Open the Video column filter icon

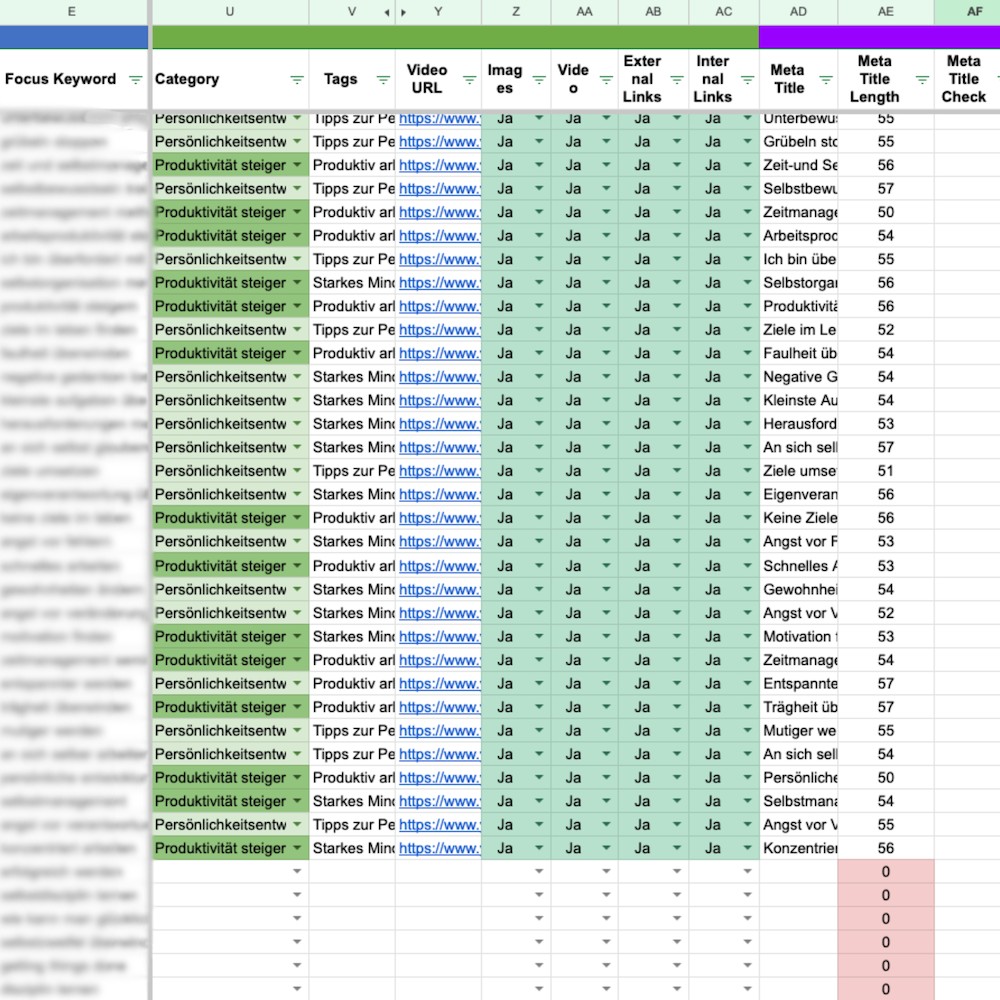pos(606,80)
